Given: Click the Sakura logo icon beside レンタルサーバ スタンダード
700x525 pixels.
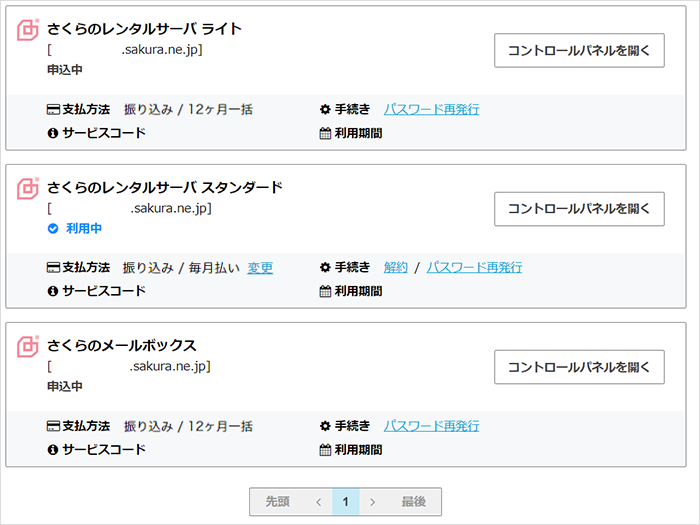Looking at the screenshot, I should 28,188.
